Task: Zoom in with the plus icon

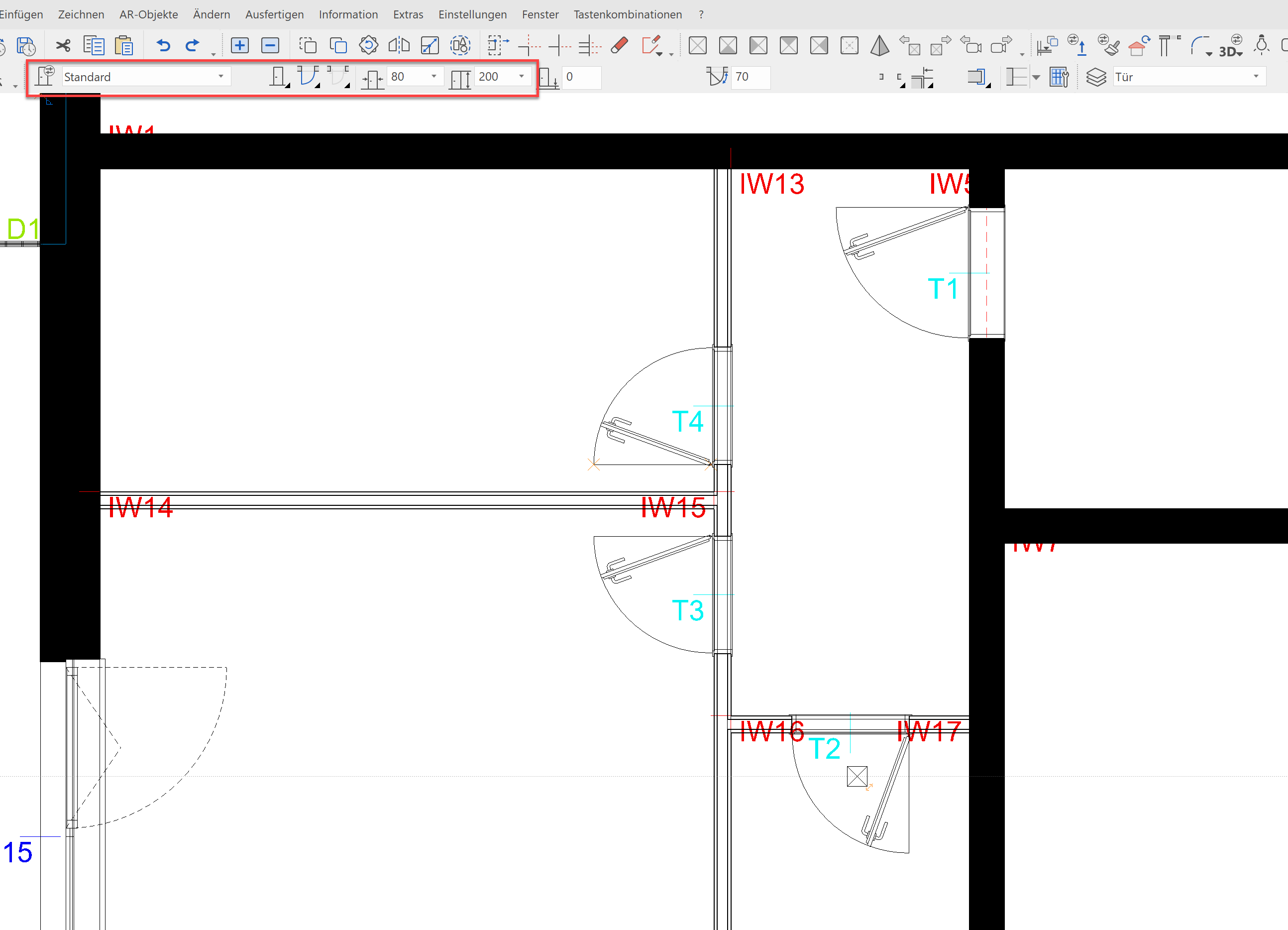Action: [240, 45]
